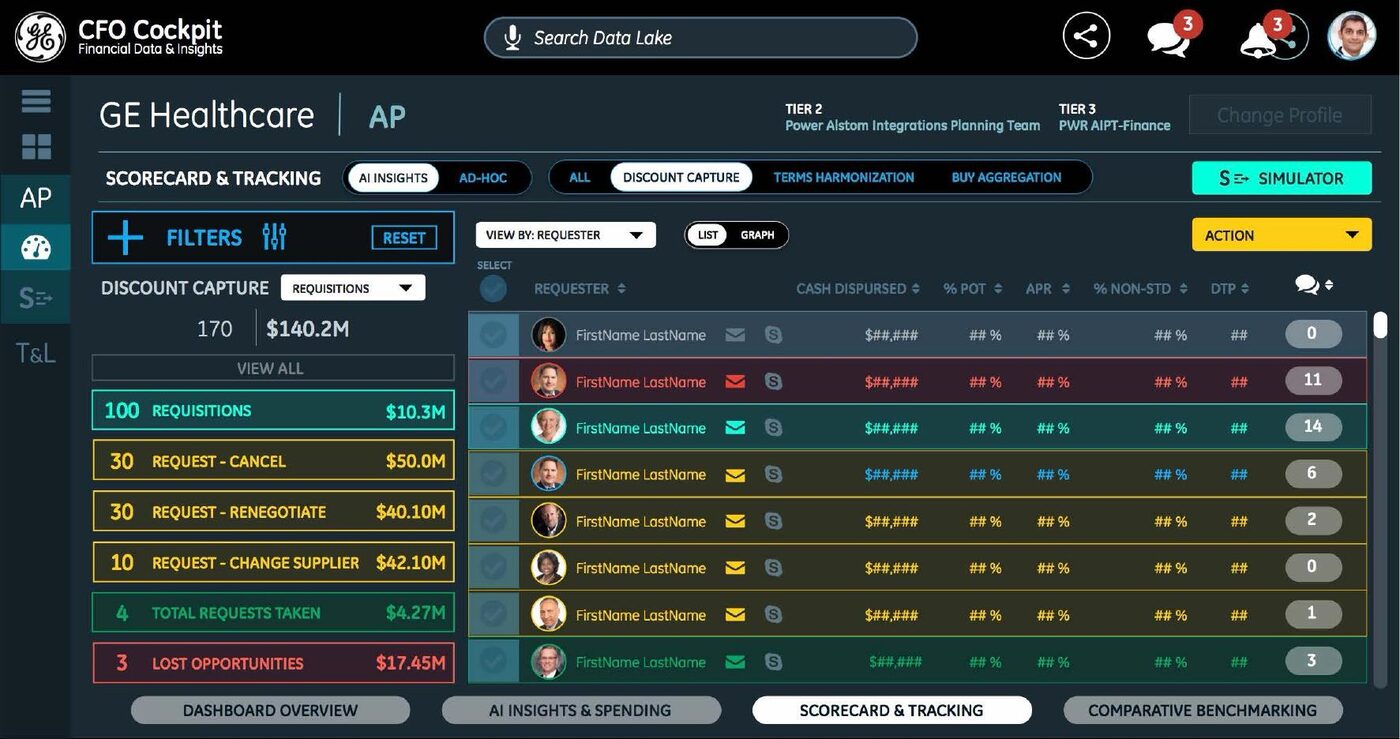
Task: Select the Discount Capture tab
Action: pos(681,177)
